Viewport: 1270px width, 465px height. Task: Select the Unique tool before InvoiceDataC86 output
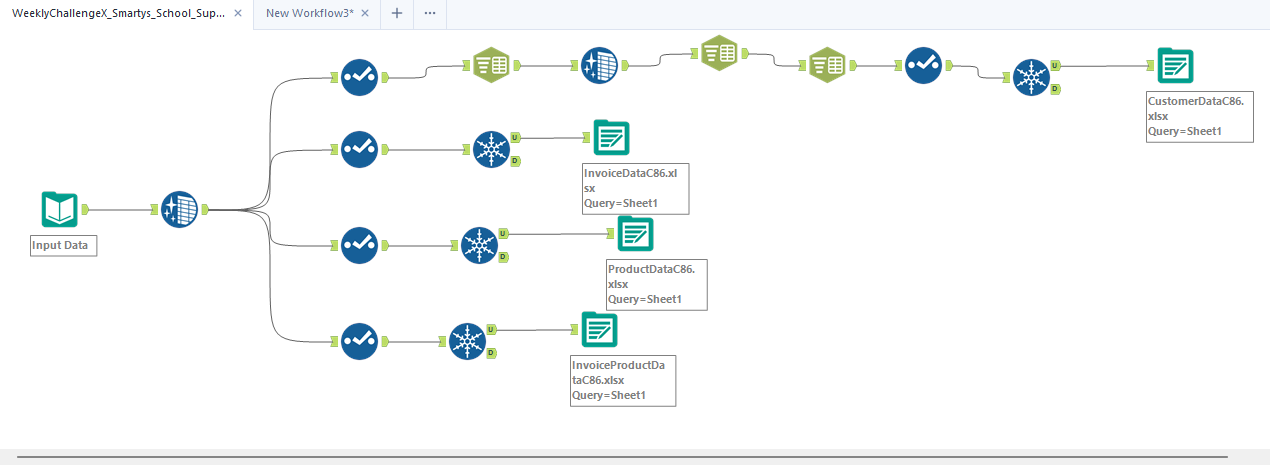click(490, 150)
